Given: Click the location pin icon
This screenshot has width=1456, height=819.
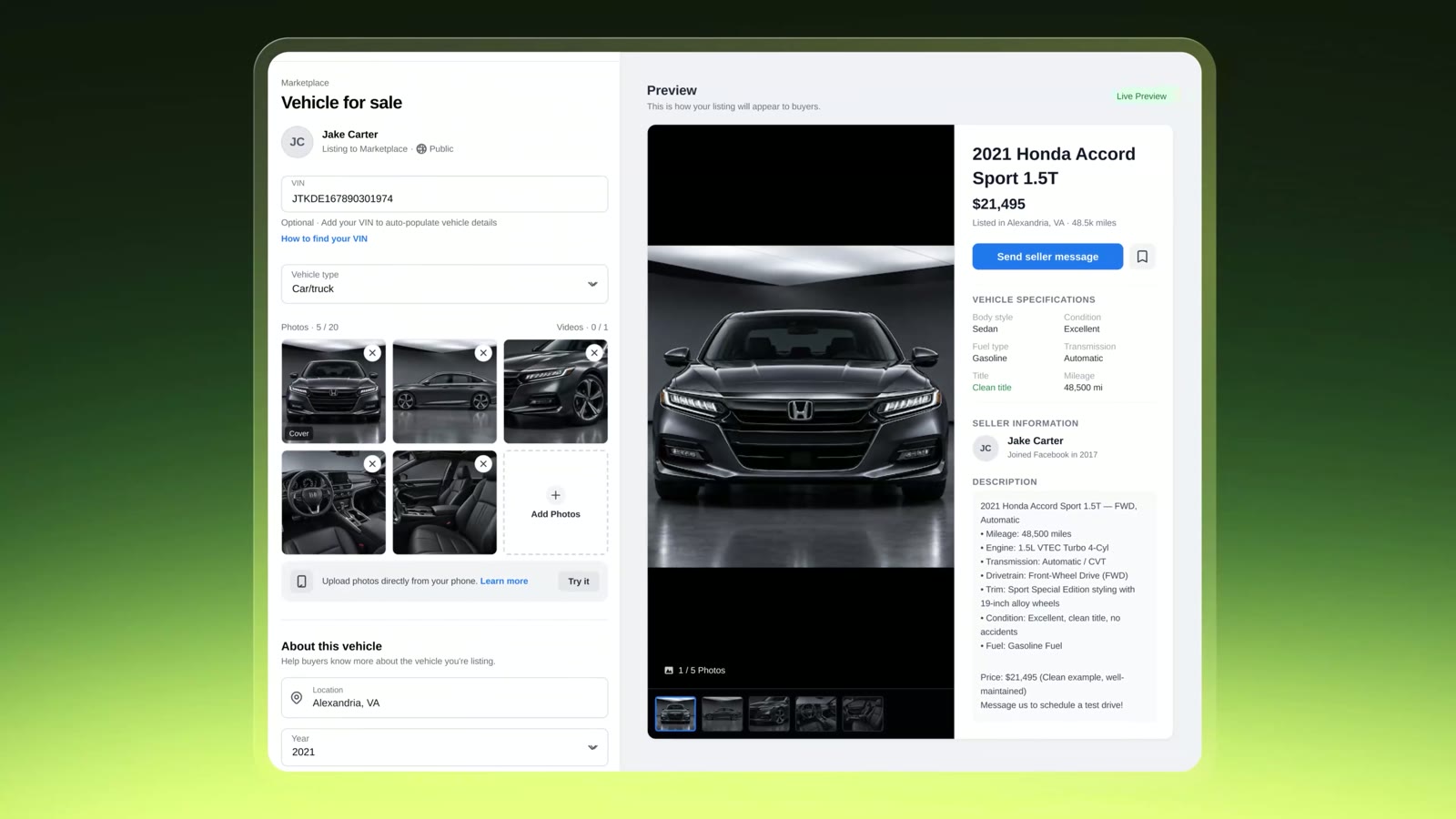Looking at the screenshot, I should [x=297, y=698].
